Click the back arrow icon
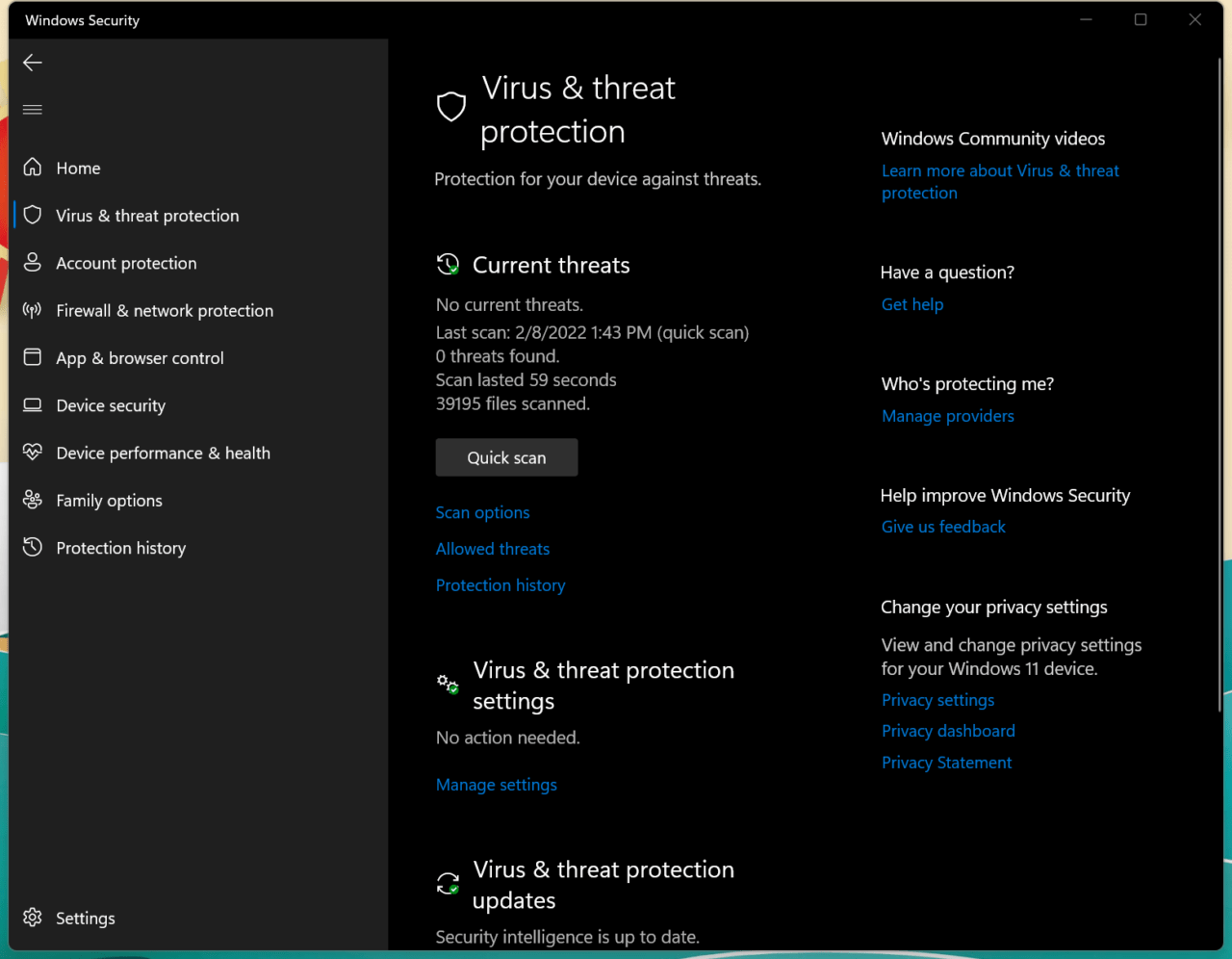Screen dimensions: 1232x959 (33, 63)
